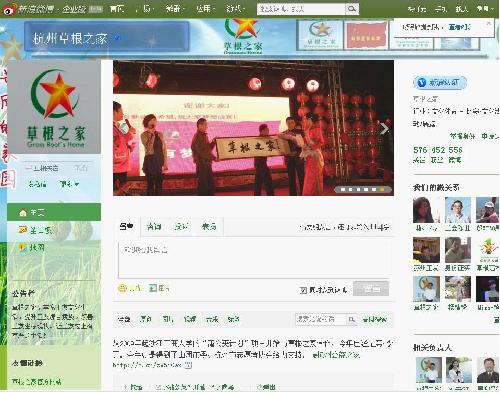The image size is (500, 393).
Task: Click the 576 following count
Action: pyautogui.click(x=420, y=150)
